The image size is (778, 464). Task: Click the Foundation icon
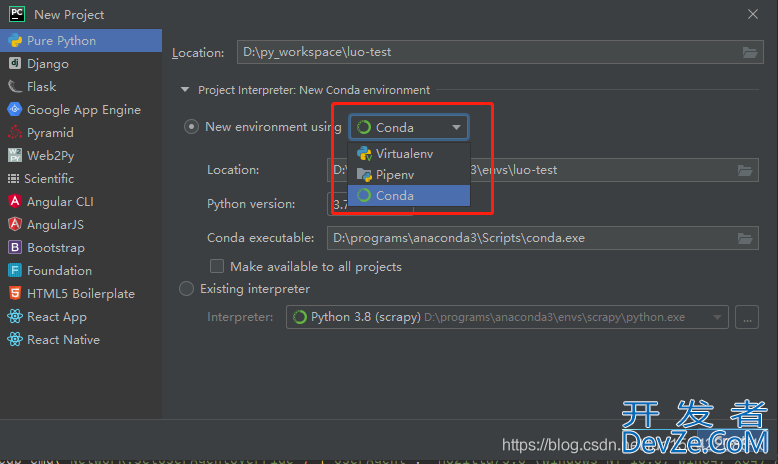(x=15, y=270)
